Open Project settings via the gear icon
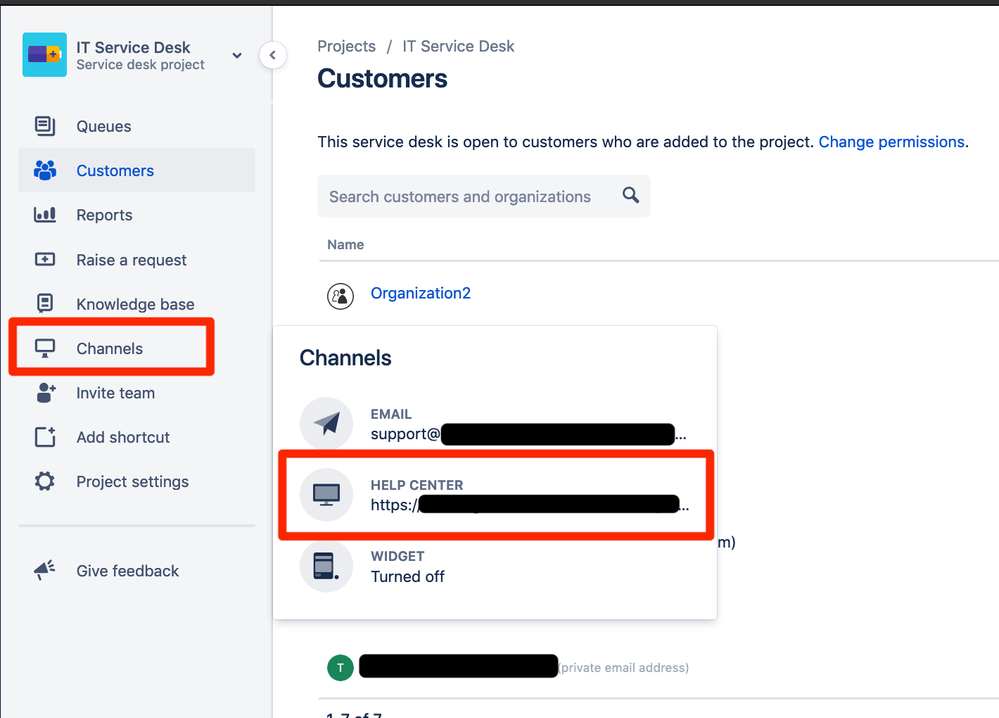 44,481
